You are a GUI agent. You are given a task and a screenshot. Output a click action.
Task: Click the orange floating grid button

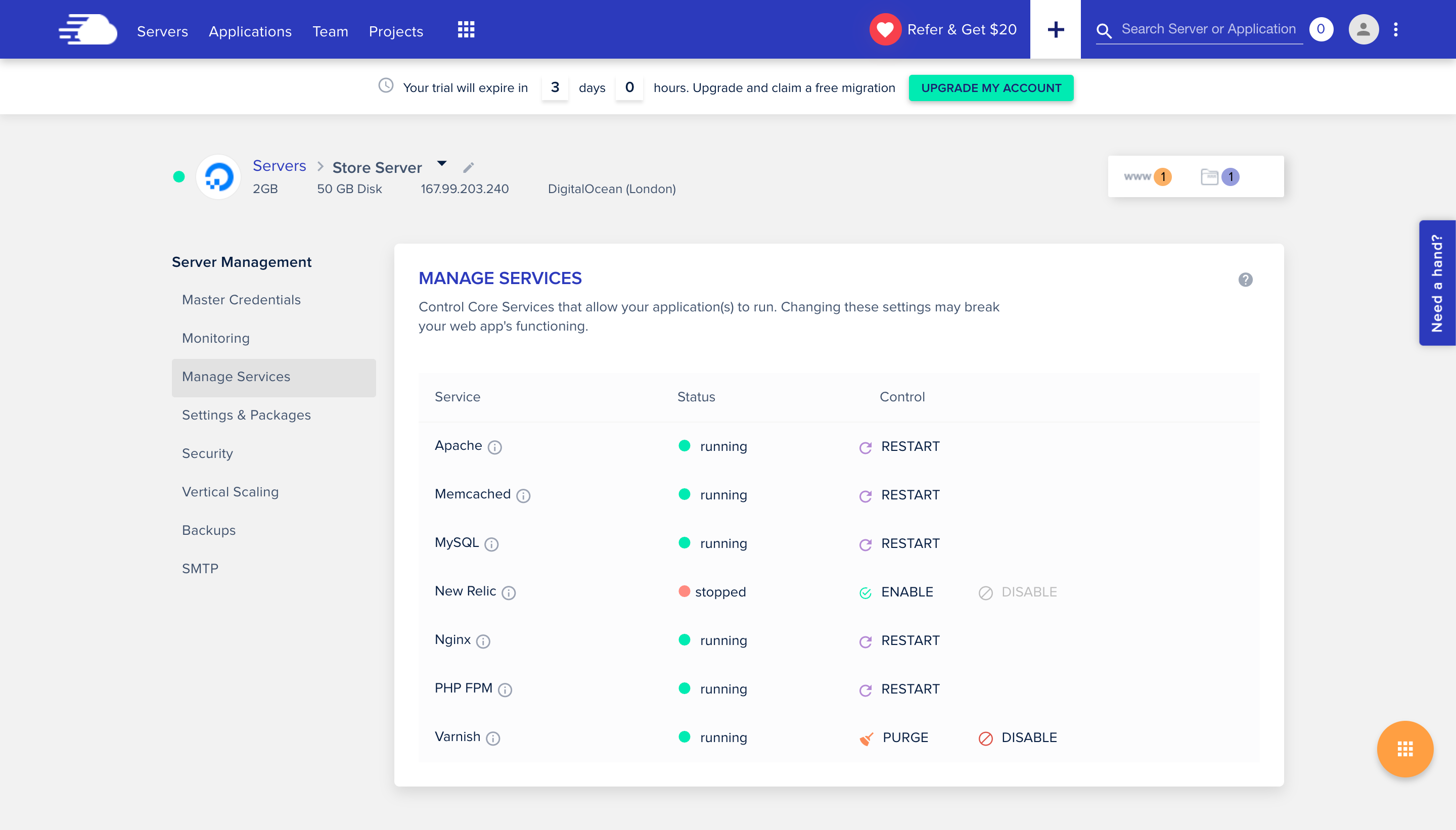pos(1405,749)
